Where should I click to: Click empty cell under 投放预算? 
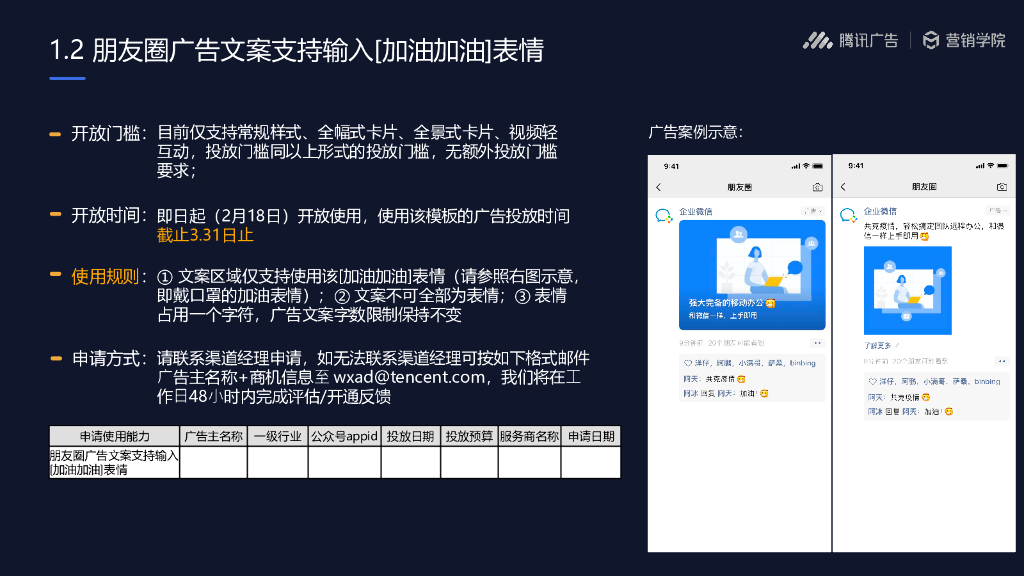pyautogui.click(x=469, y=462)
